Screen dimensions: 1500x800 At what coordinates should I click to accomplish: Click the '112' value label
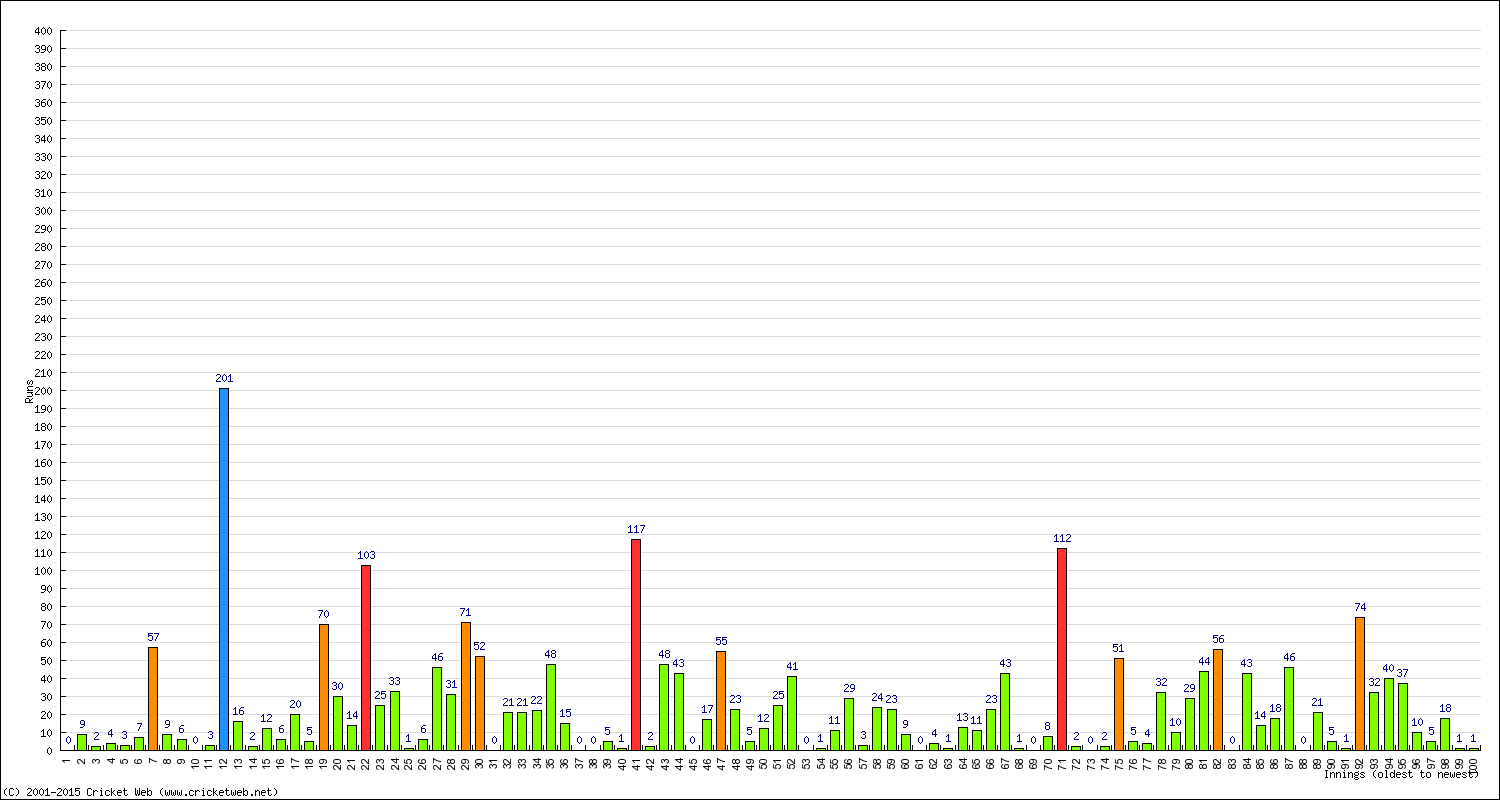(x=1062, y=539)
